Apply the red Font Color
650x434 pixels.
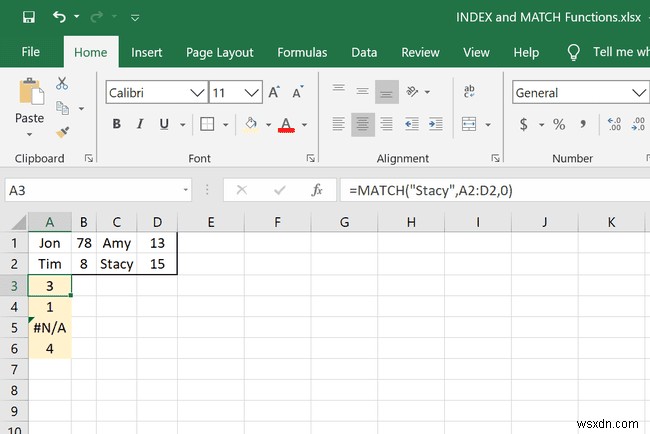[x=286, y=124]
